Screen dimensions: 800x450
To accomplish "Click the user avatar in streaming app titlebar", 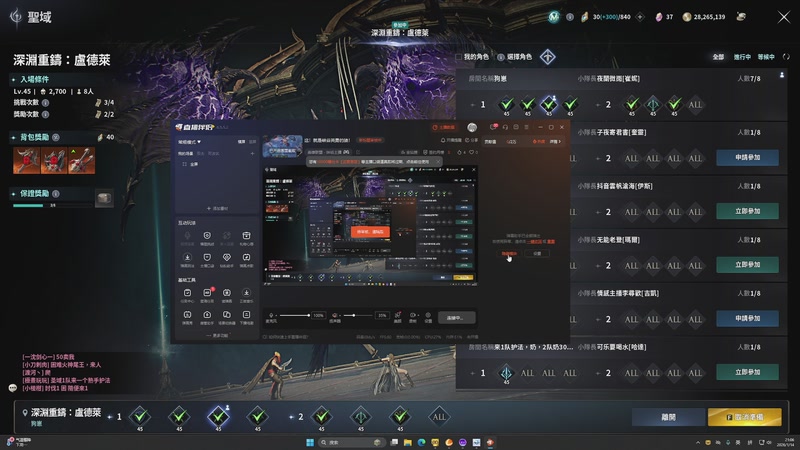I will point(472,127).
